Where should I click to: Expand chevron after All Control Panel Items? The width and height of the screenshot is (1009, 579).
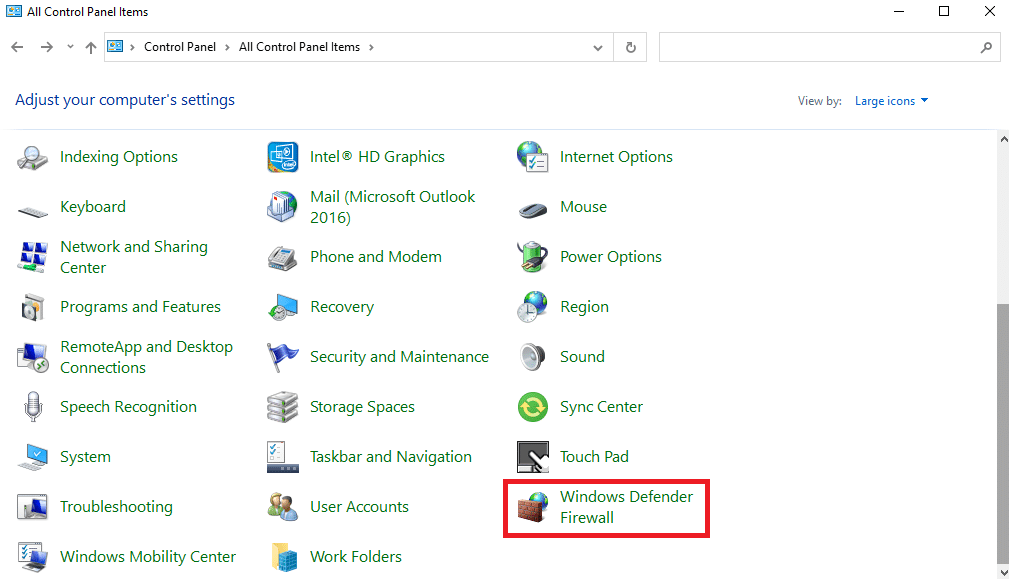coord(371,48)
